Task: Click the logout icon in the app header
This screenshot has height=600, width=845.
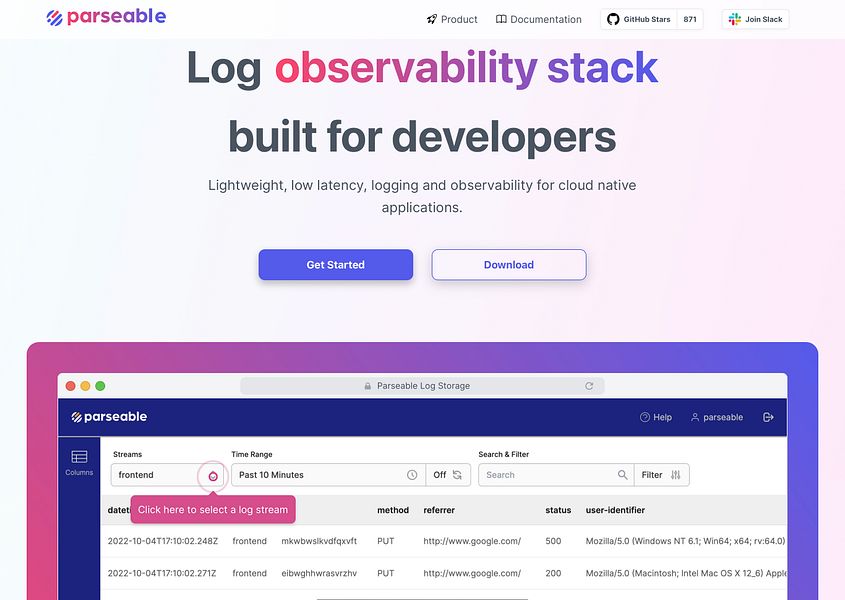Action: pyautogui.click(x=768, y=417)
